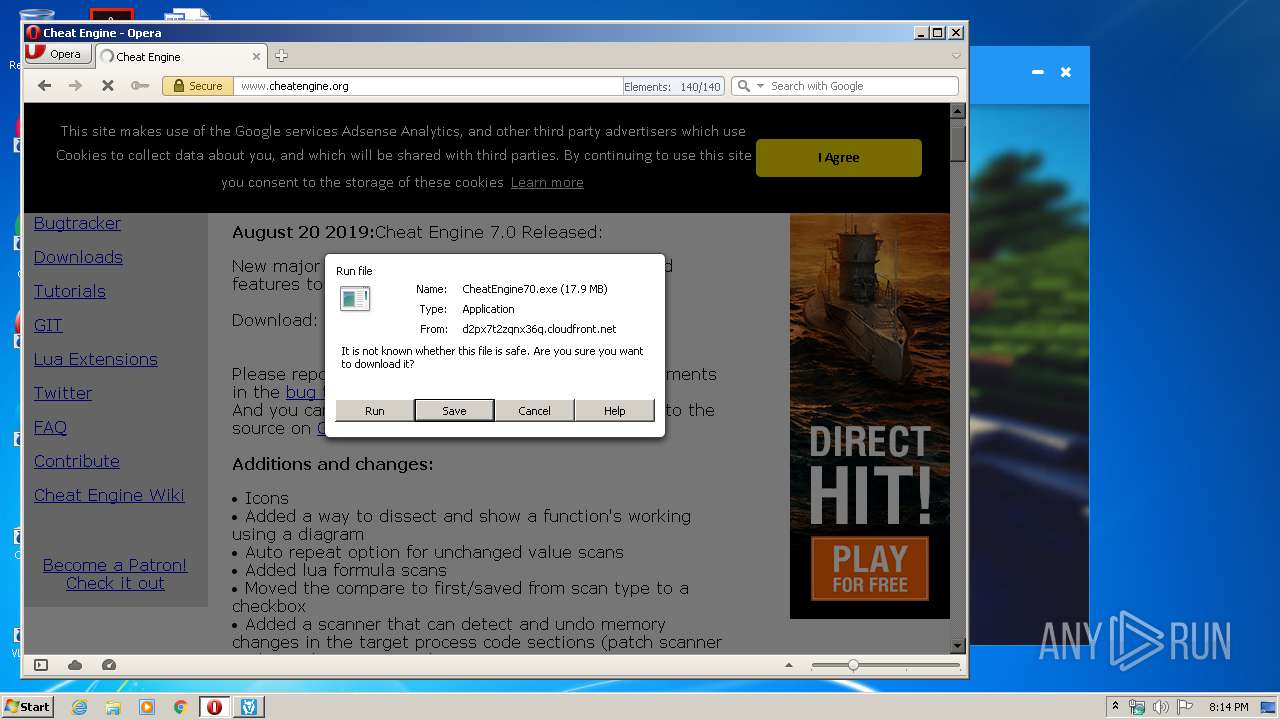The height and width of the screenshot is (720, 1280).
Task: Go forward with the forward arrow
Action: [x=75, y=86]
